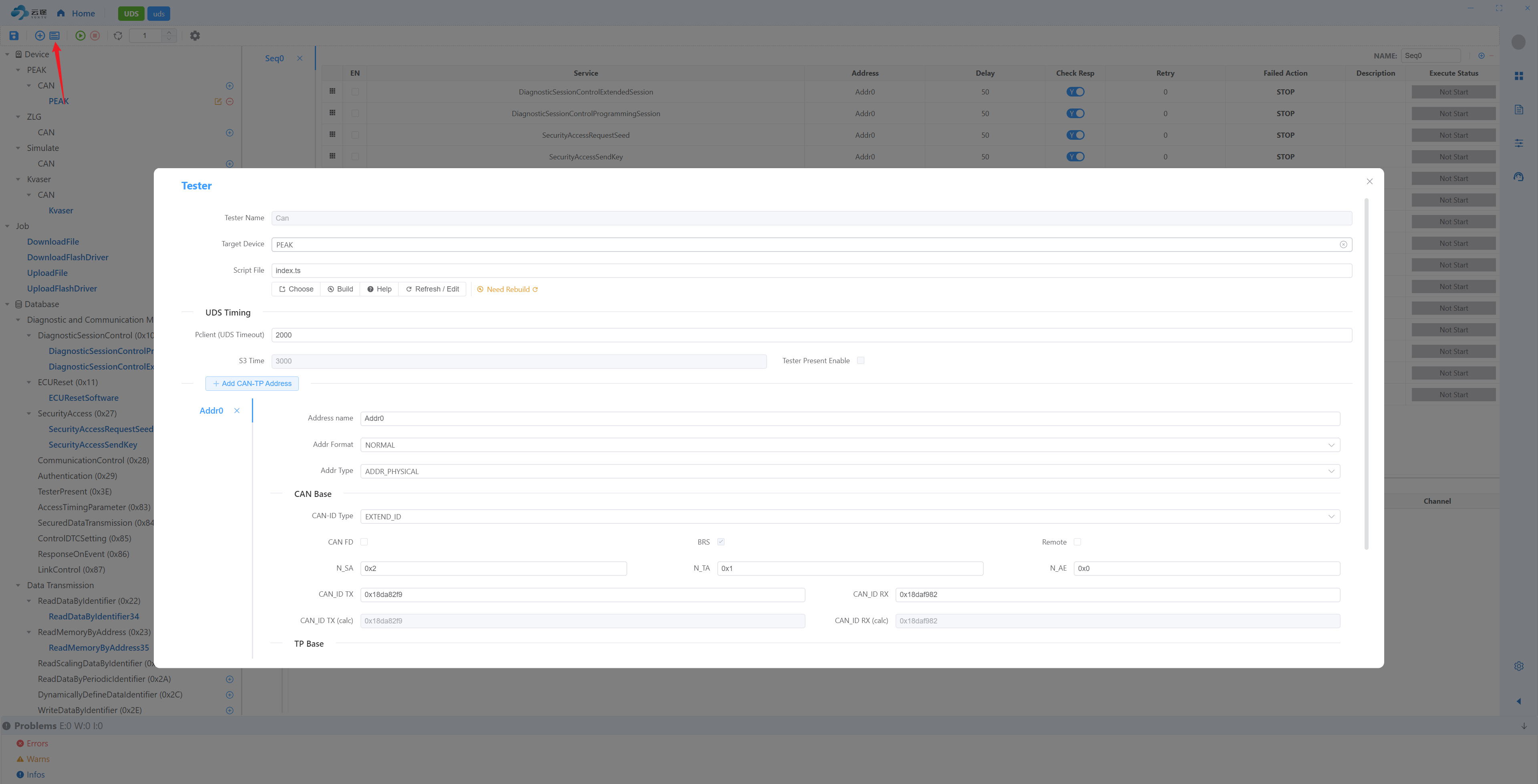Open the document sidebar icon
Image resolution: width=1538 pixels, height=784 pixels.
click(1519, 109)
